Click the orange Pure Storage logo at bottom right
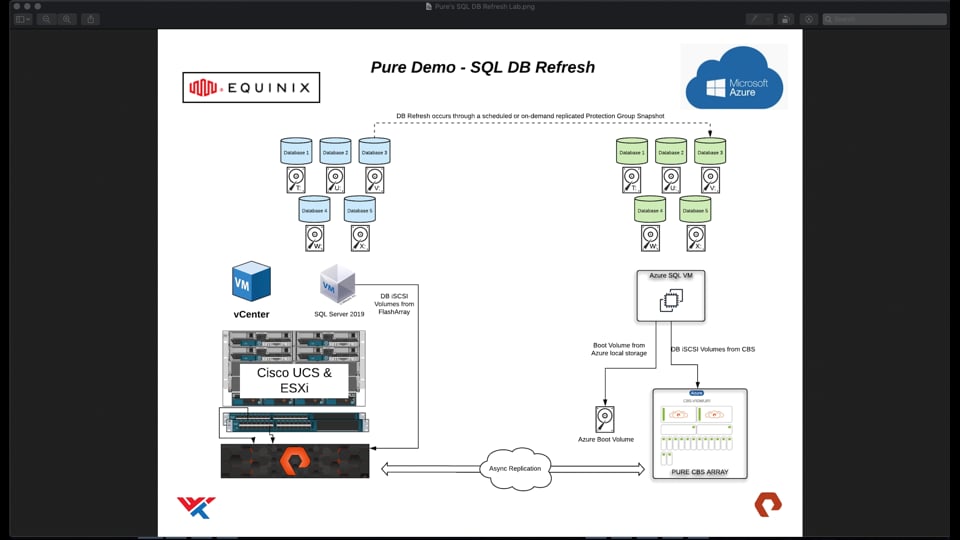This screenshot has height=540, width=960. click(x=768, y=504)
